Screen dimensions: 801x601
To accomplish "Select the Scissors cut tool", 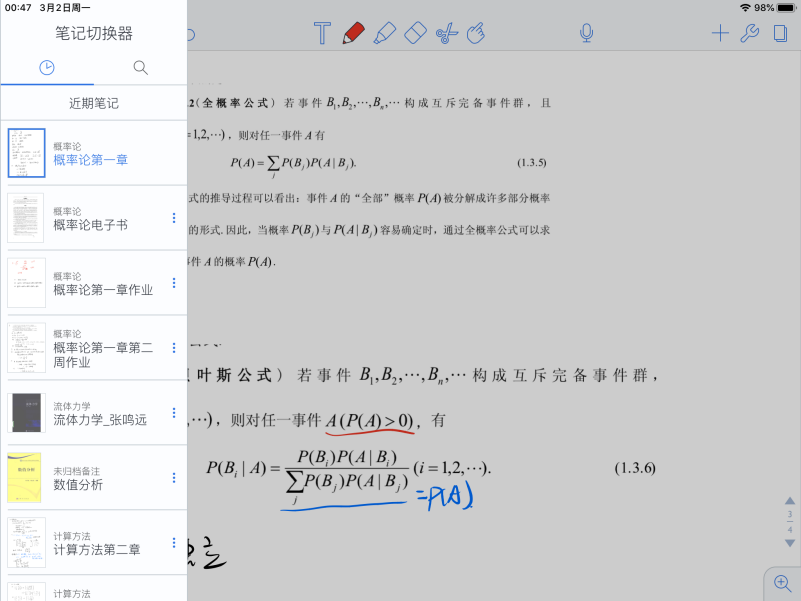I will 447,33.
